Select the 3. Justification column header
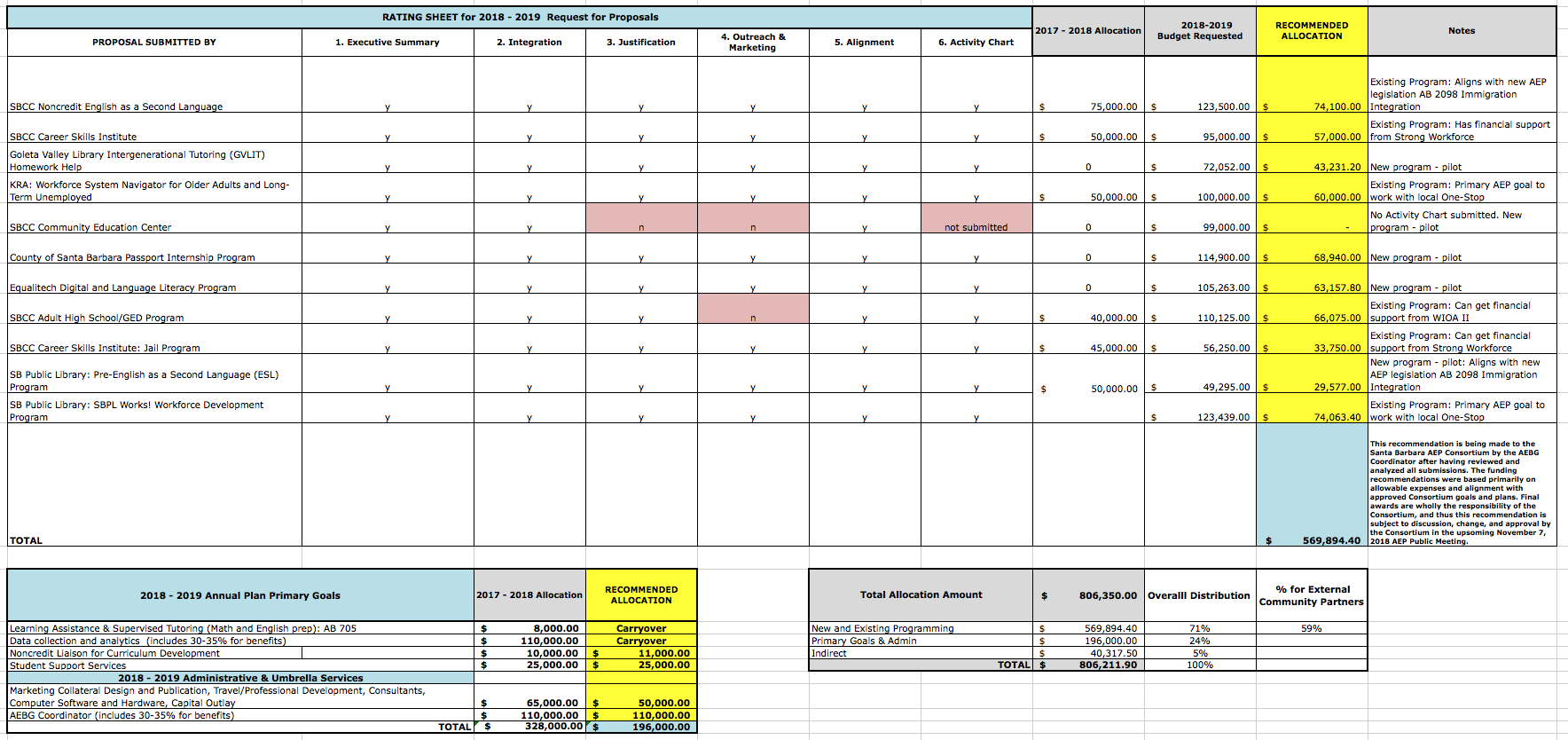1568x740 pixels. (x=641, y=42)
